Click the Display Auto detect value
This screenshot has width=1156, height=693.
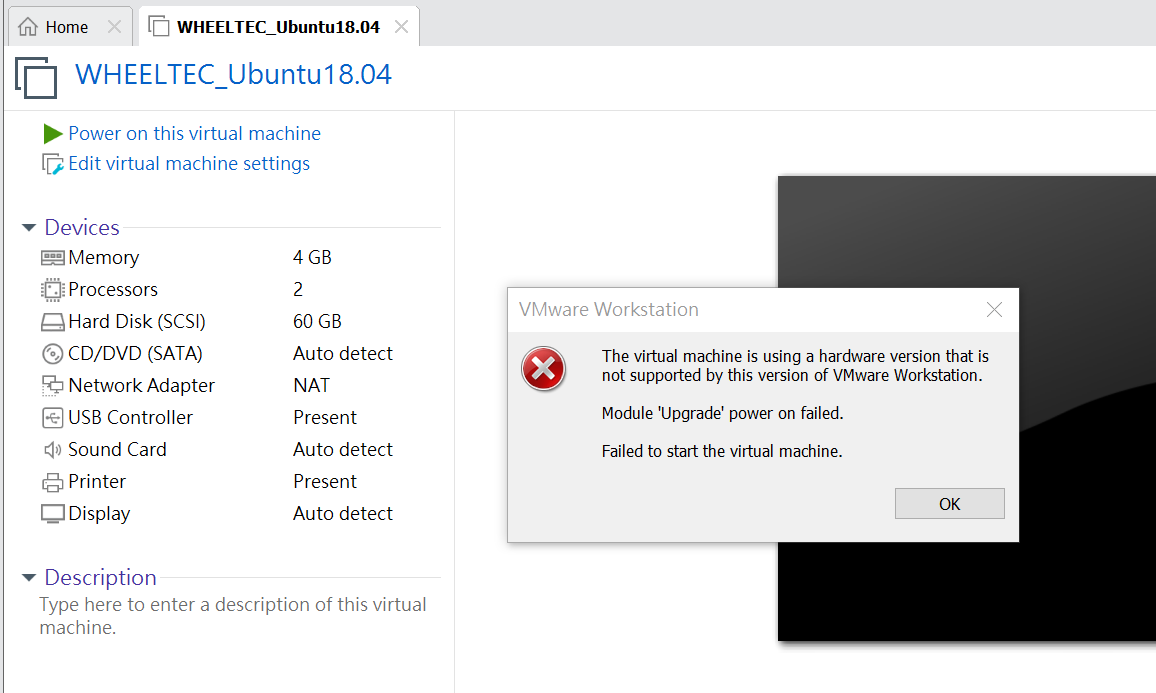[343, 514]
